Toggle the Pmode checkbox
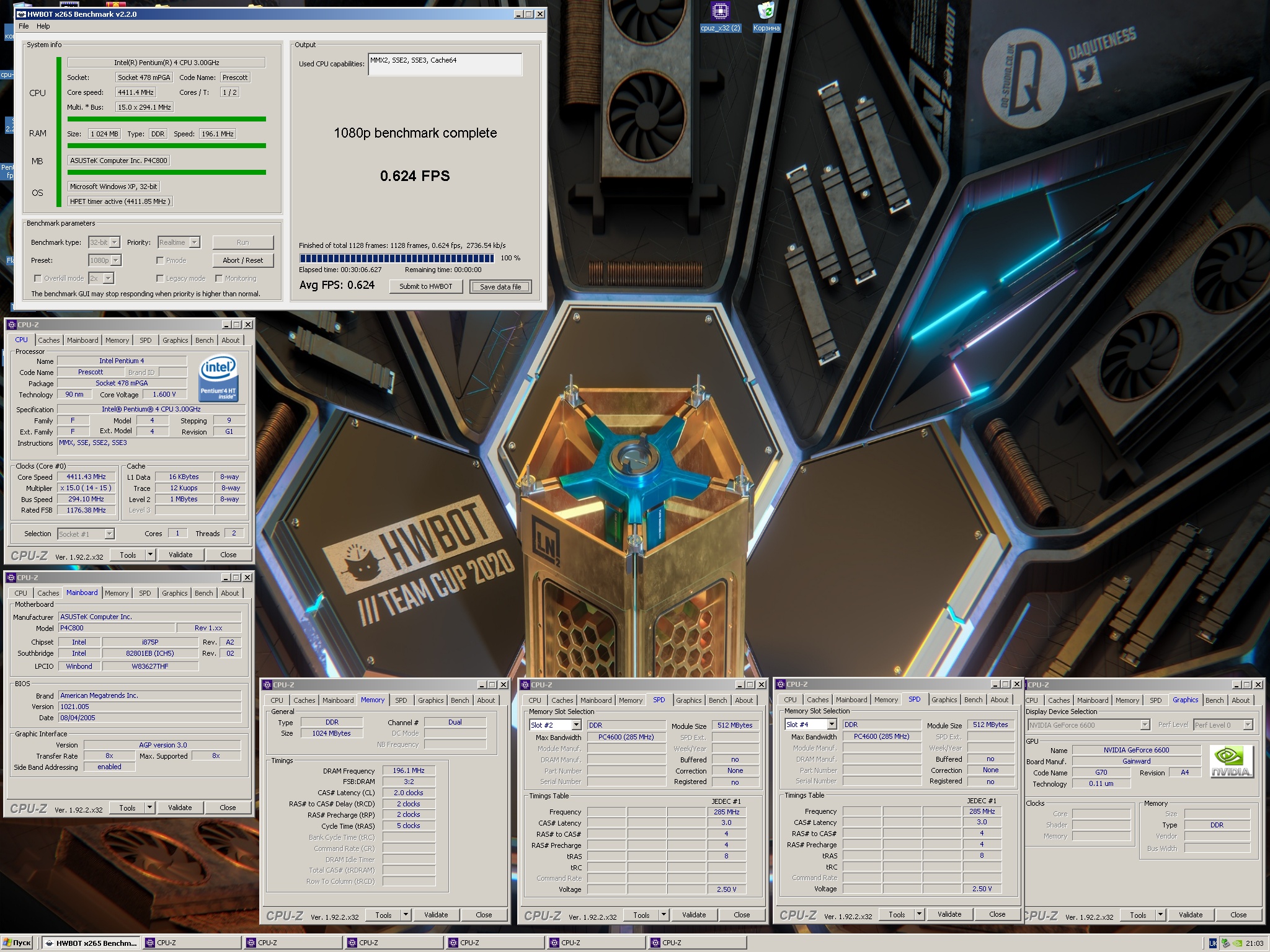Viewport: 1270px width, 952px height. tap(160, 260)
